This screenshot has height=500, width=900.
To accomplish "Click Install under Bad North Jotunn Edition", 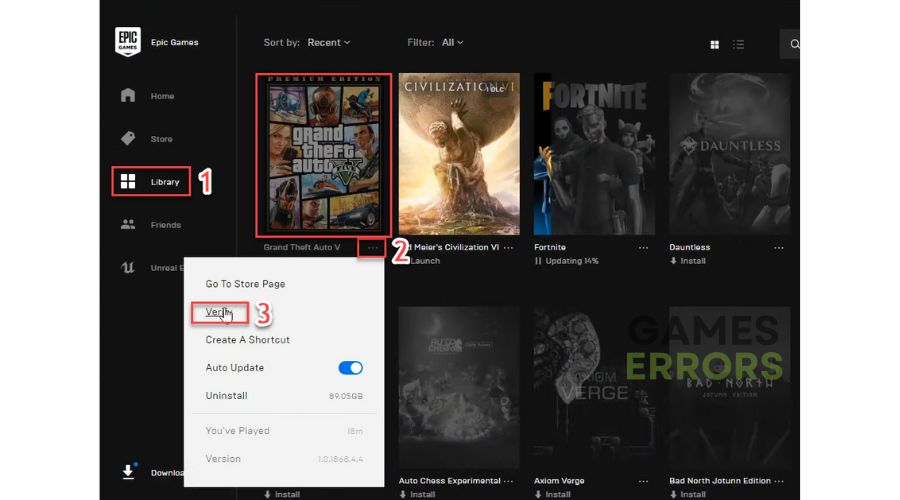I will 693,494.
